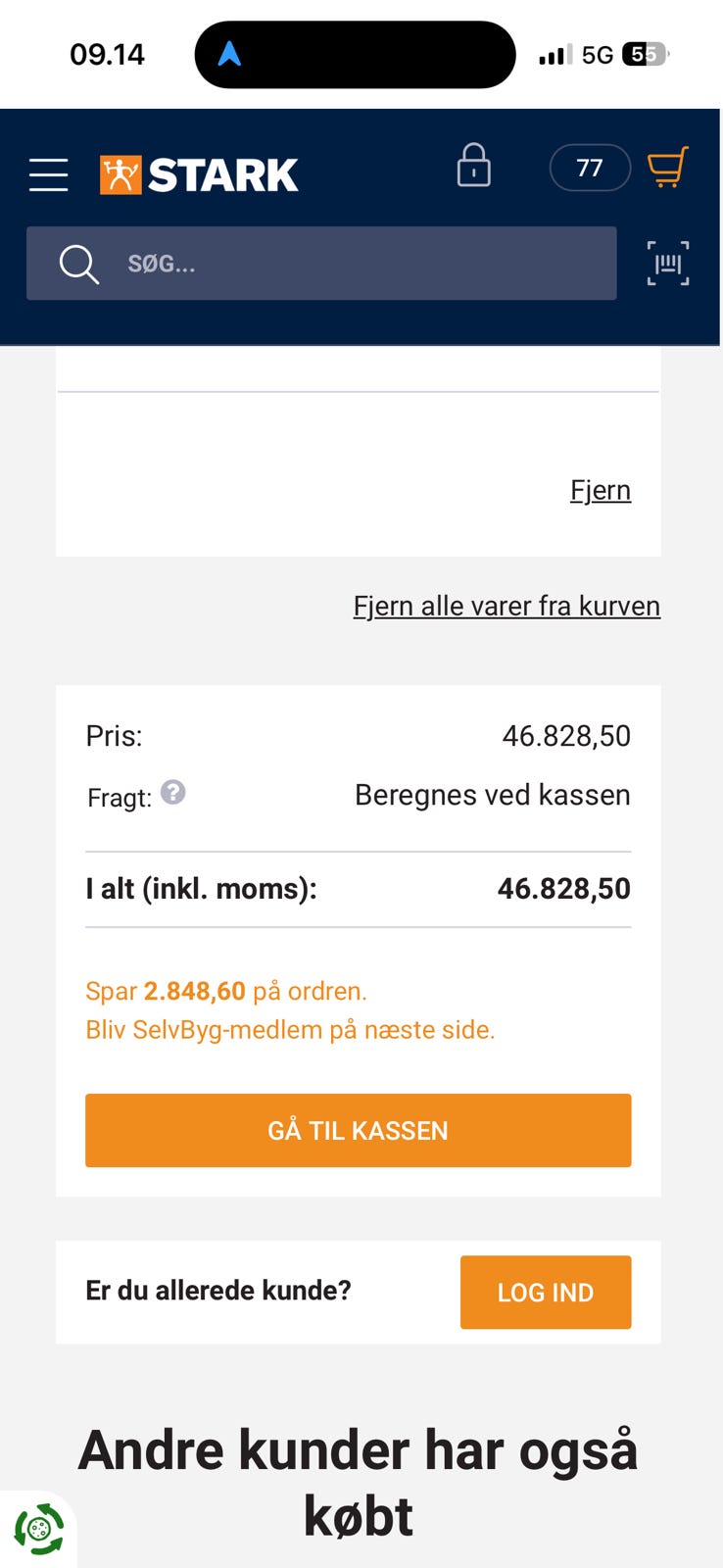Tap the 5G signal indicator
This screenshot has height=1568, width=723.
tap(597, 55)
